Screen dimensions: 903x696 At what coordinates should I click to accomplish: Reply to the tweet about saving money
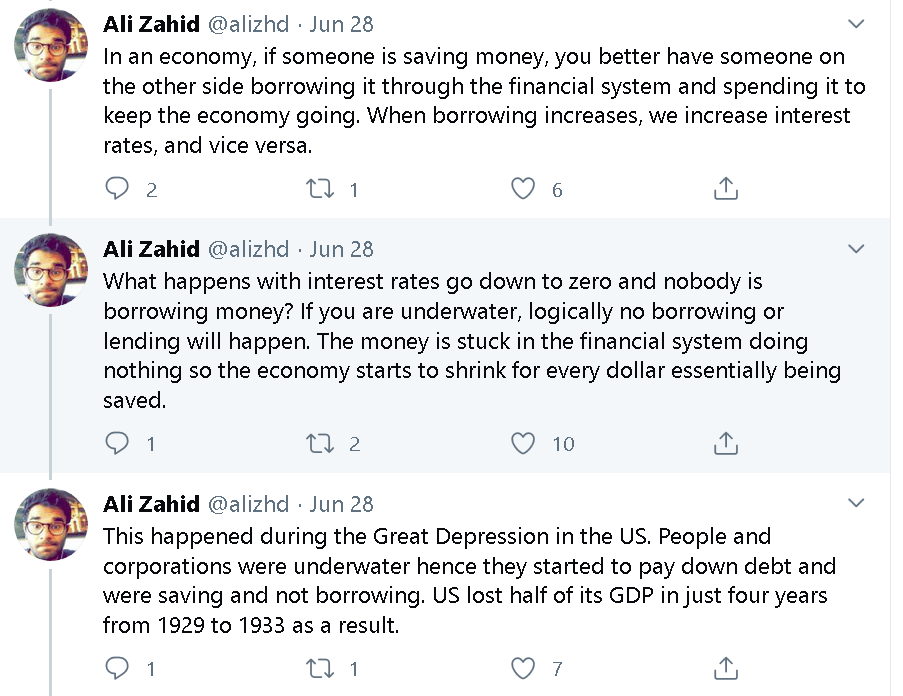click(x=117, y=189)
